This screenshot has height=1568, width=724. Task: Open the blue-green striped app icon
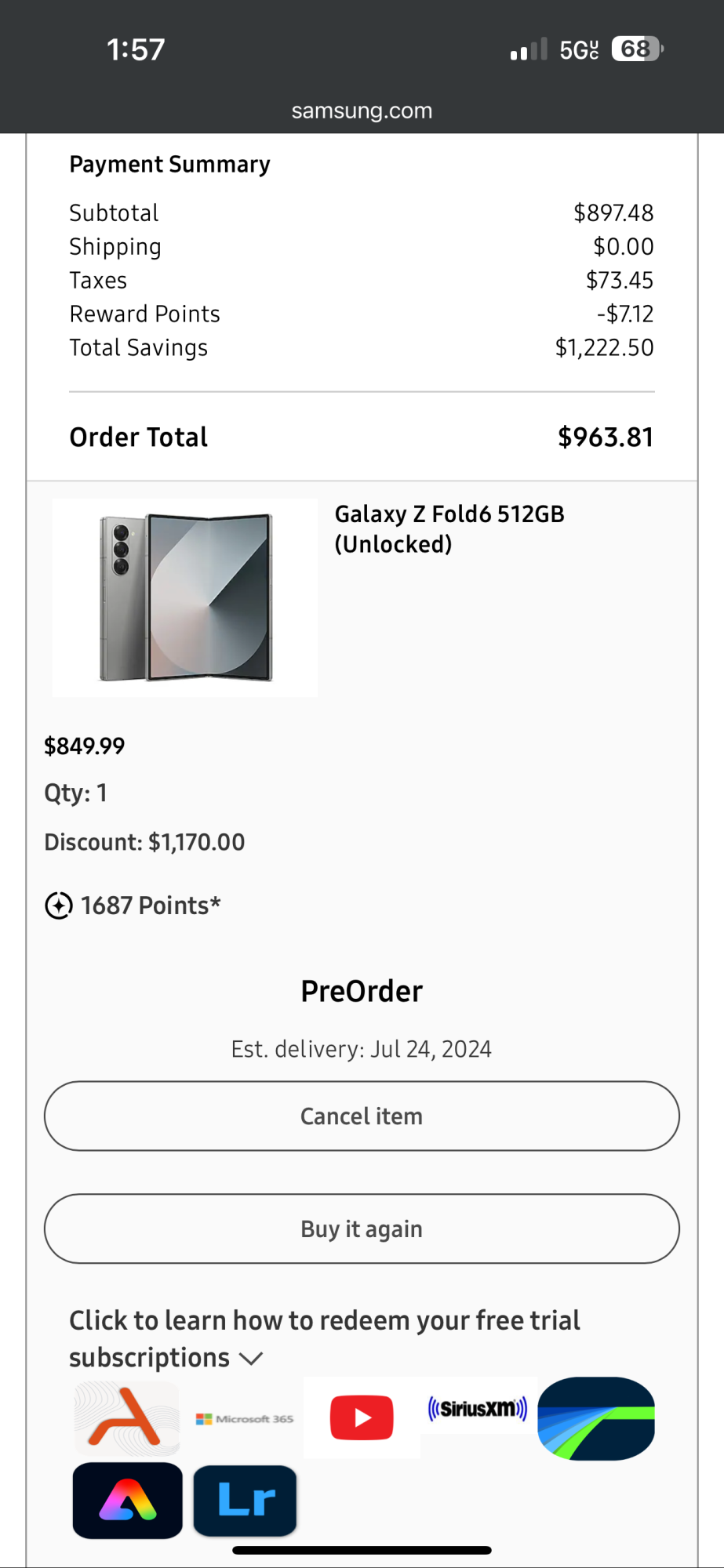596,1418
